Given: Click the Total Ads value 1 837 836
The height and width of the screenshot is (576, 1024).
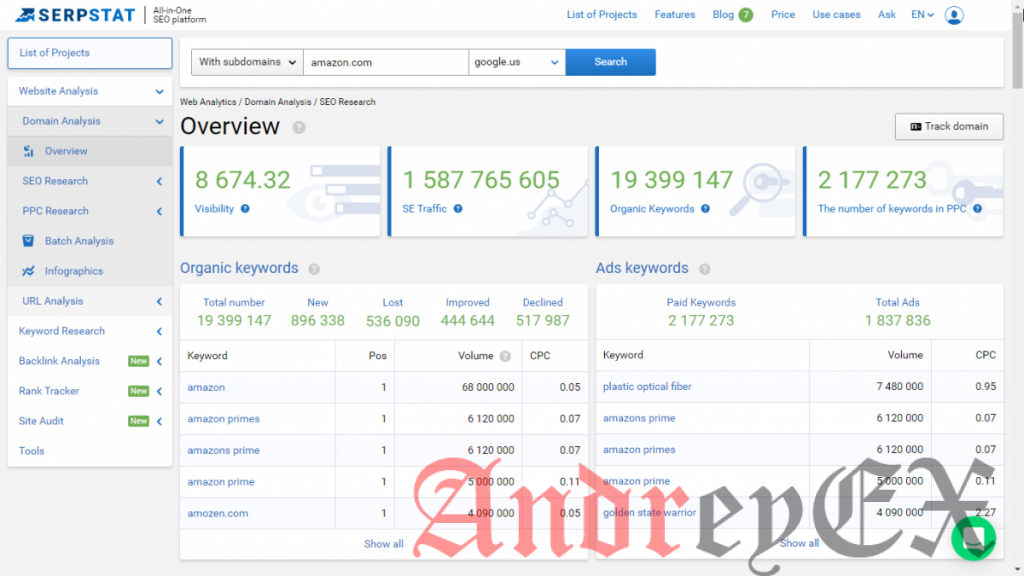Looking at the screenshot, I should tap(897, 321).
